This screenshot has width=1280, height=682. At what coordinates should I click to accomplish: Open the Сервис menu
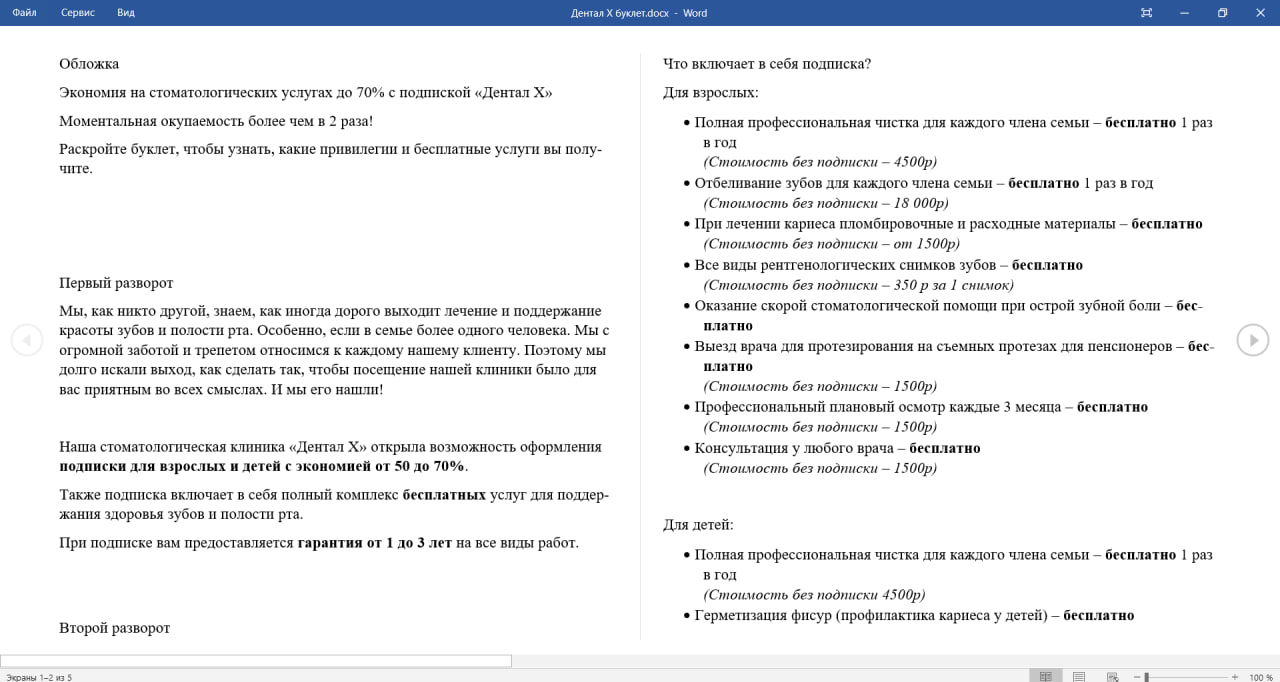point(78,13)
